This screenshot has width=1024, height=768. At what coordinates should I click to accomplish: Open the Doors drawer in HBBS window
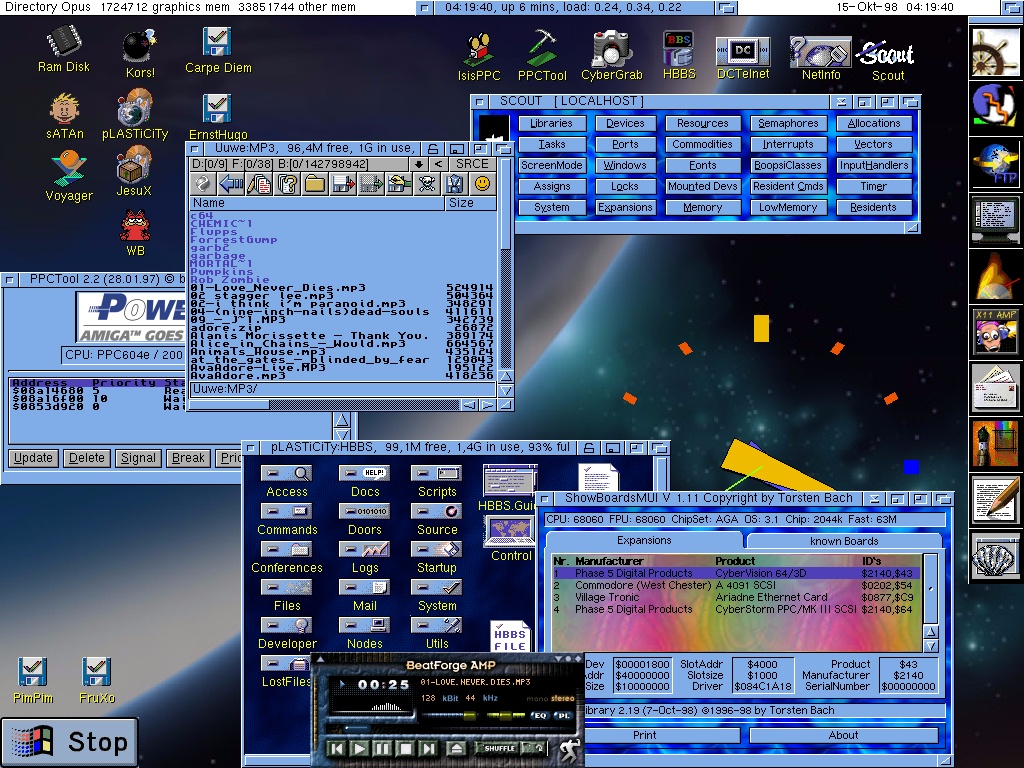(x=364, y=519)
